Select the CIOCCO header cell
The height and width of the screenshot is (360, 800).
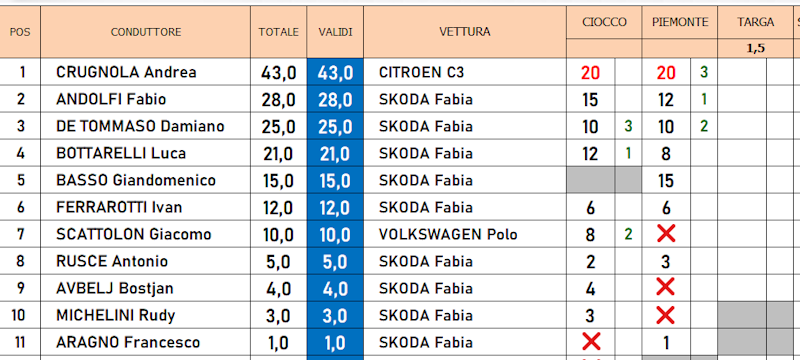604,22
